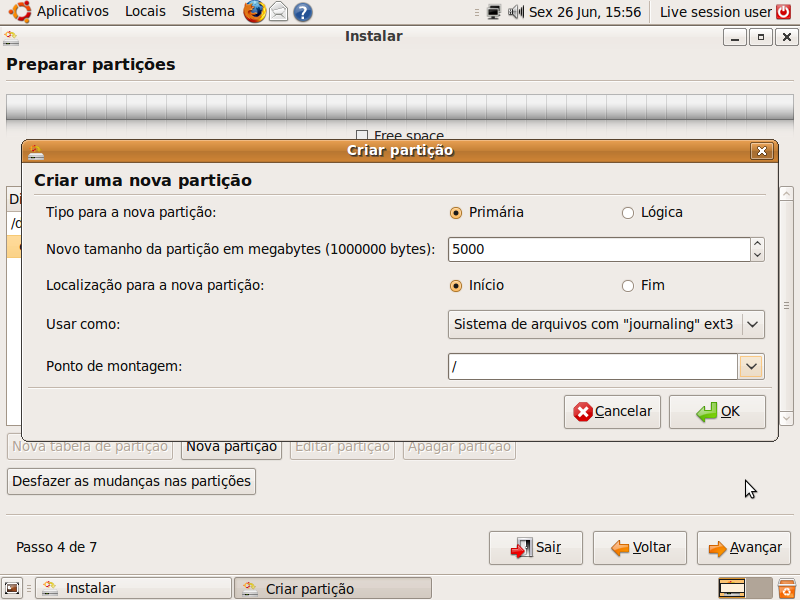The height and width of the screenshot is (600, 800).
Task: Launch Firefox from the top panel
Action: tap(254, 12)
